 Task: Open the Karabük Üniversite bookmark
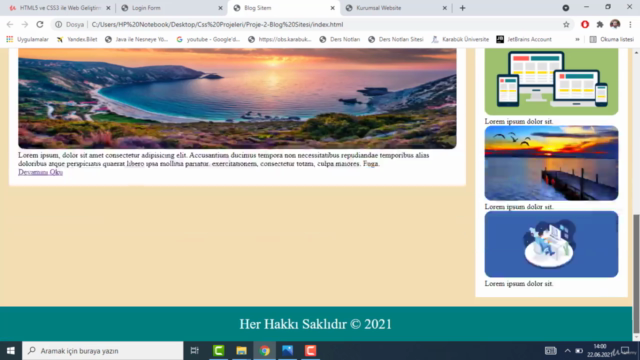coord(460,39)
